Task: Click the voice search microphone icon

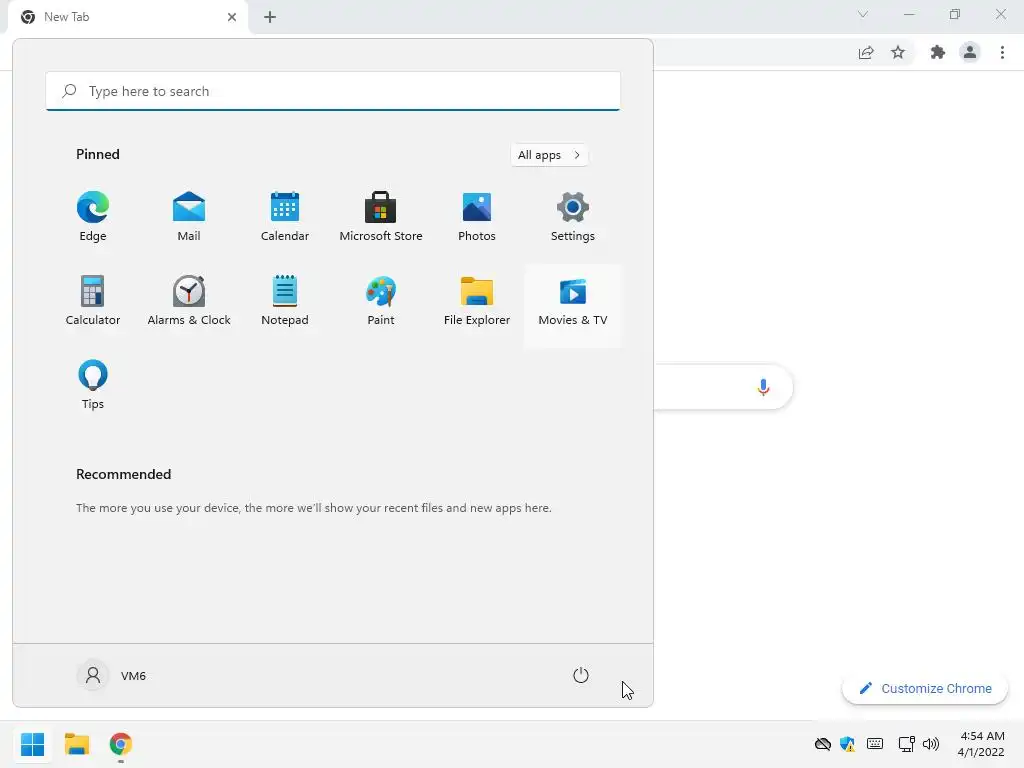Action: coord(763,387)
